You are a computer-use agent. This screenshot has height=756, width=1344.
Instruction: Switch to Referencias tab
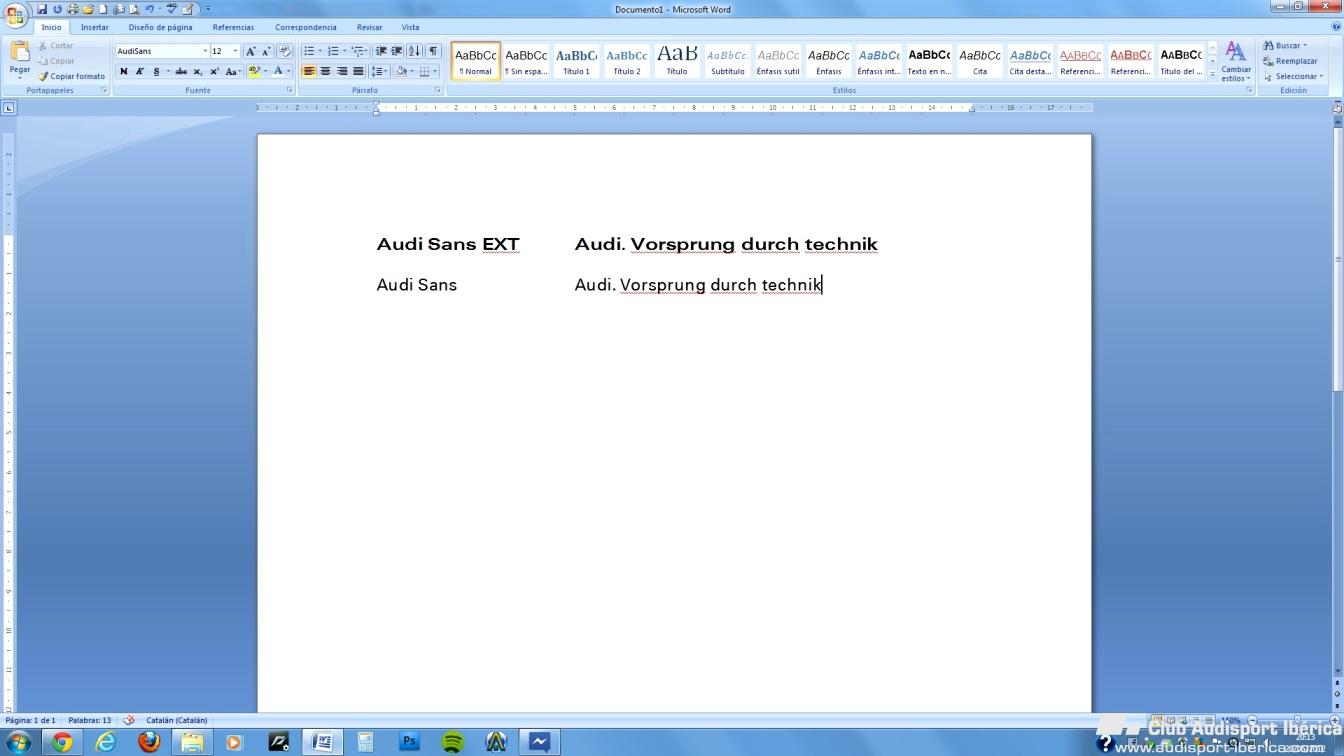(x=233, y=27)
